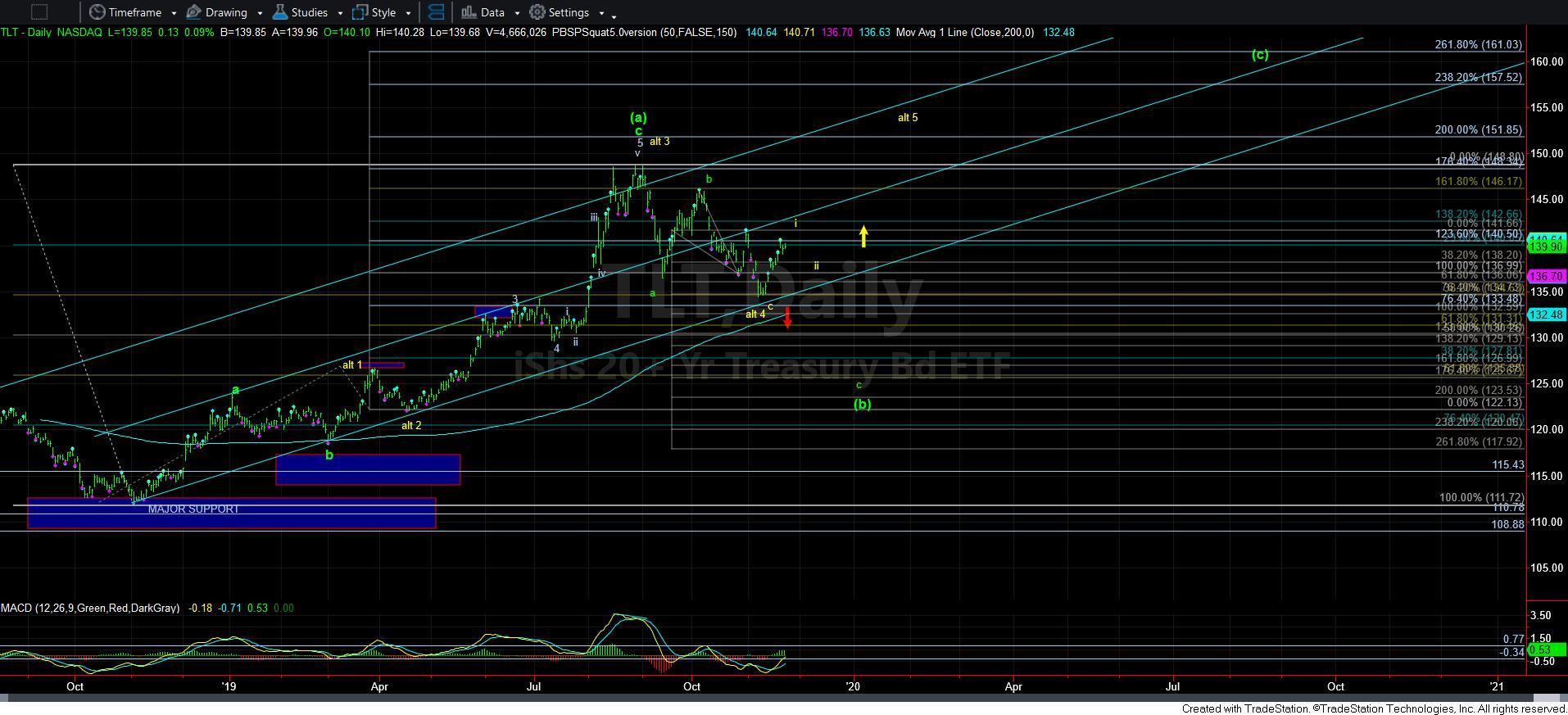The height and width of the screenshot is (715, 1568).
Task: Click the '20 year marker on time axis
Action: (x=854, y=686)
